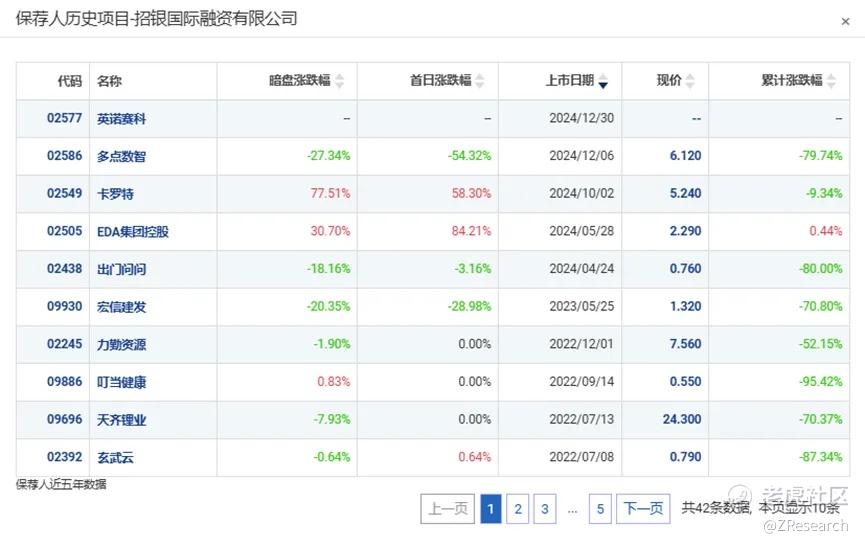865x546 pixels.
Task: Jump to page 3
Action: 545,508
